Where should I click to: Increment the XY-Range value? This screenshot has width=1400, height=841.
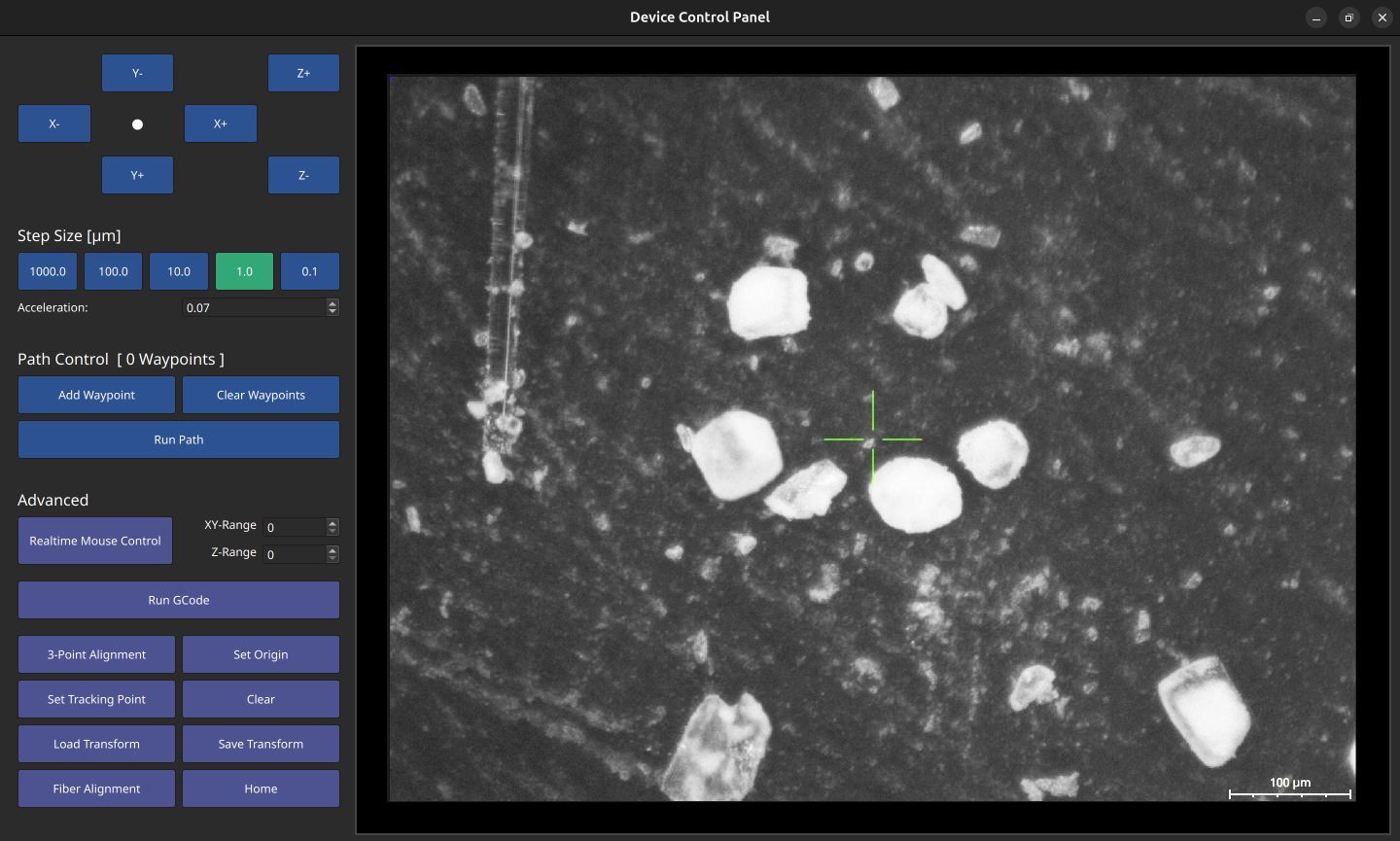tap(332, 522)
